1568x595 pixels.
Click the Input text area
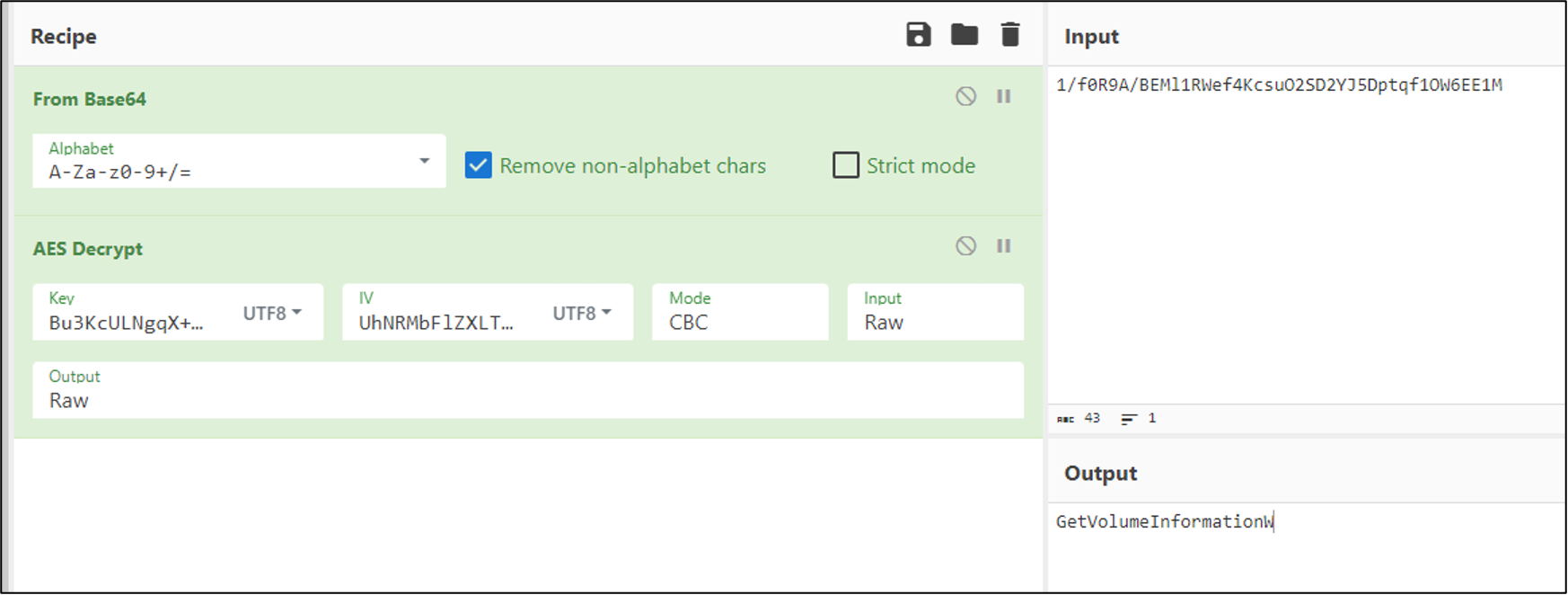[1304, 234]
